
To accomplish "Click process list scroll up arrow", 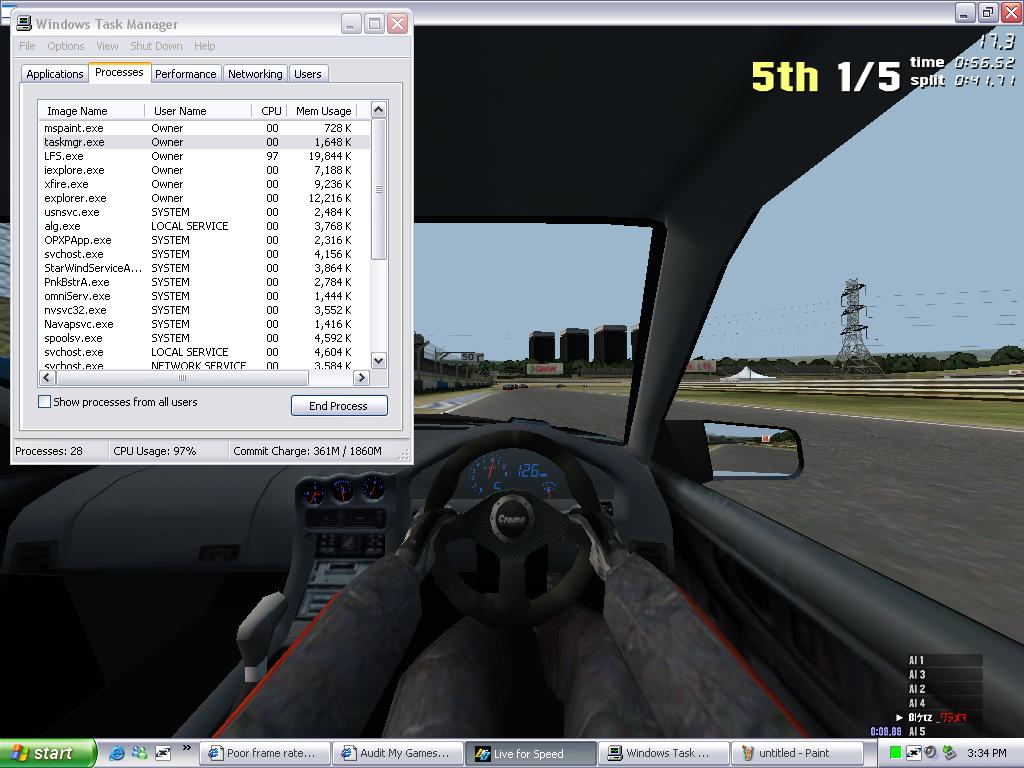I will tap(379, 110).
